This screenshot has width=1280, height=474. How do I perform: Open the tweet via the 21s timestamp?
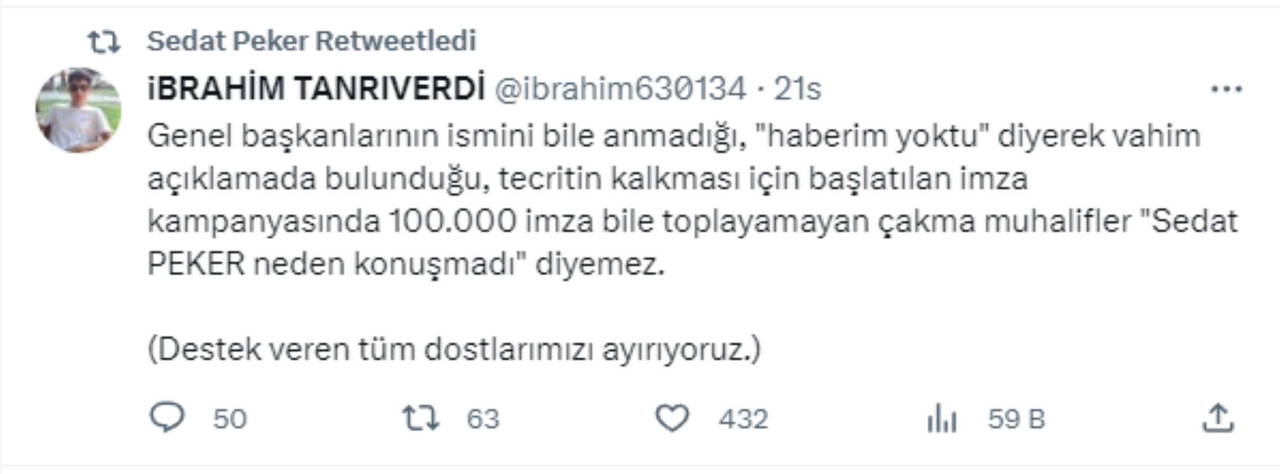click(x=797, y=89)
